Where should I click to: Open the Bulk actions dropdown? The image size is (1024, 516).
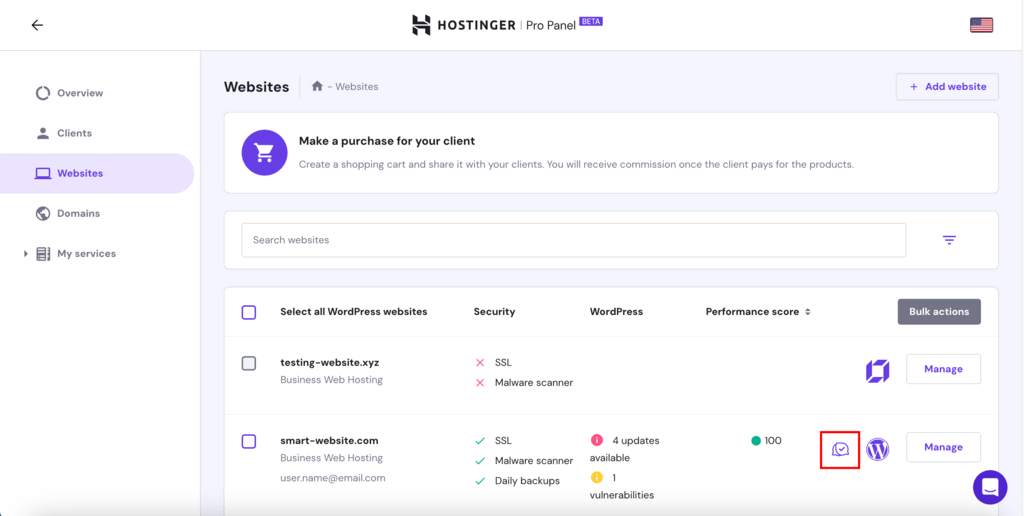pyautogui.click(x=938, y=312)
